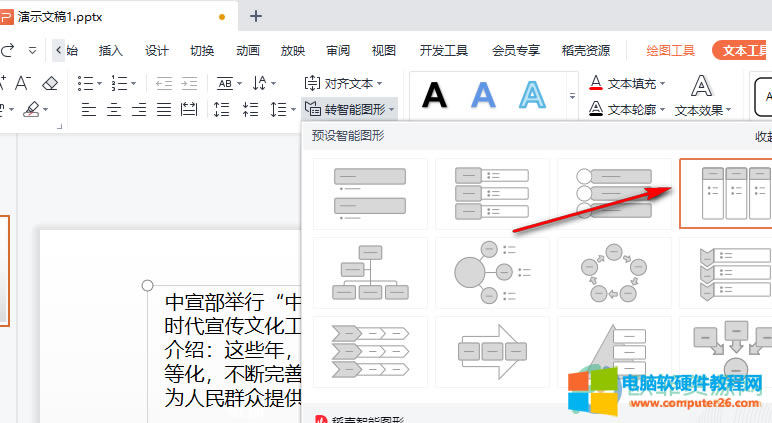Viewport: 772px width, 423px height.
Task: Click the 绘图工具 tab link
Action: 670,50
